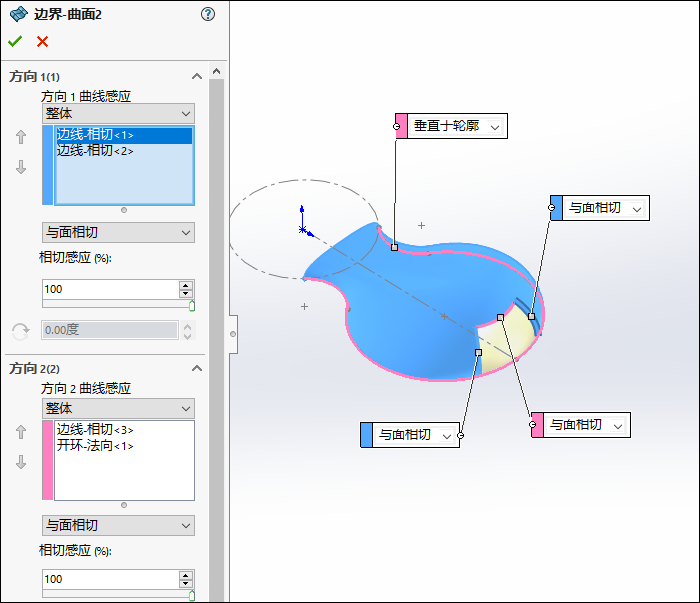
Task: Click blue swatch on top-right 与面相切 callout
Action: click(557, 208)
